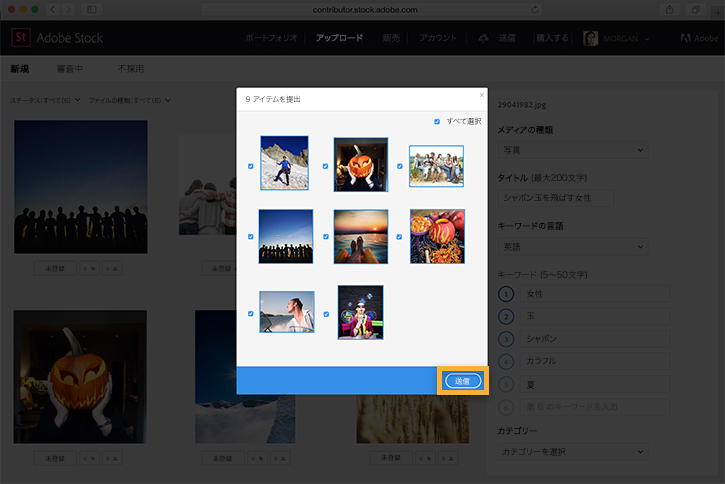Open the カテゴリーを選択 dropdown
The width and height of the screenshot is (725, 484).
(573, 452)
